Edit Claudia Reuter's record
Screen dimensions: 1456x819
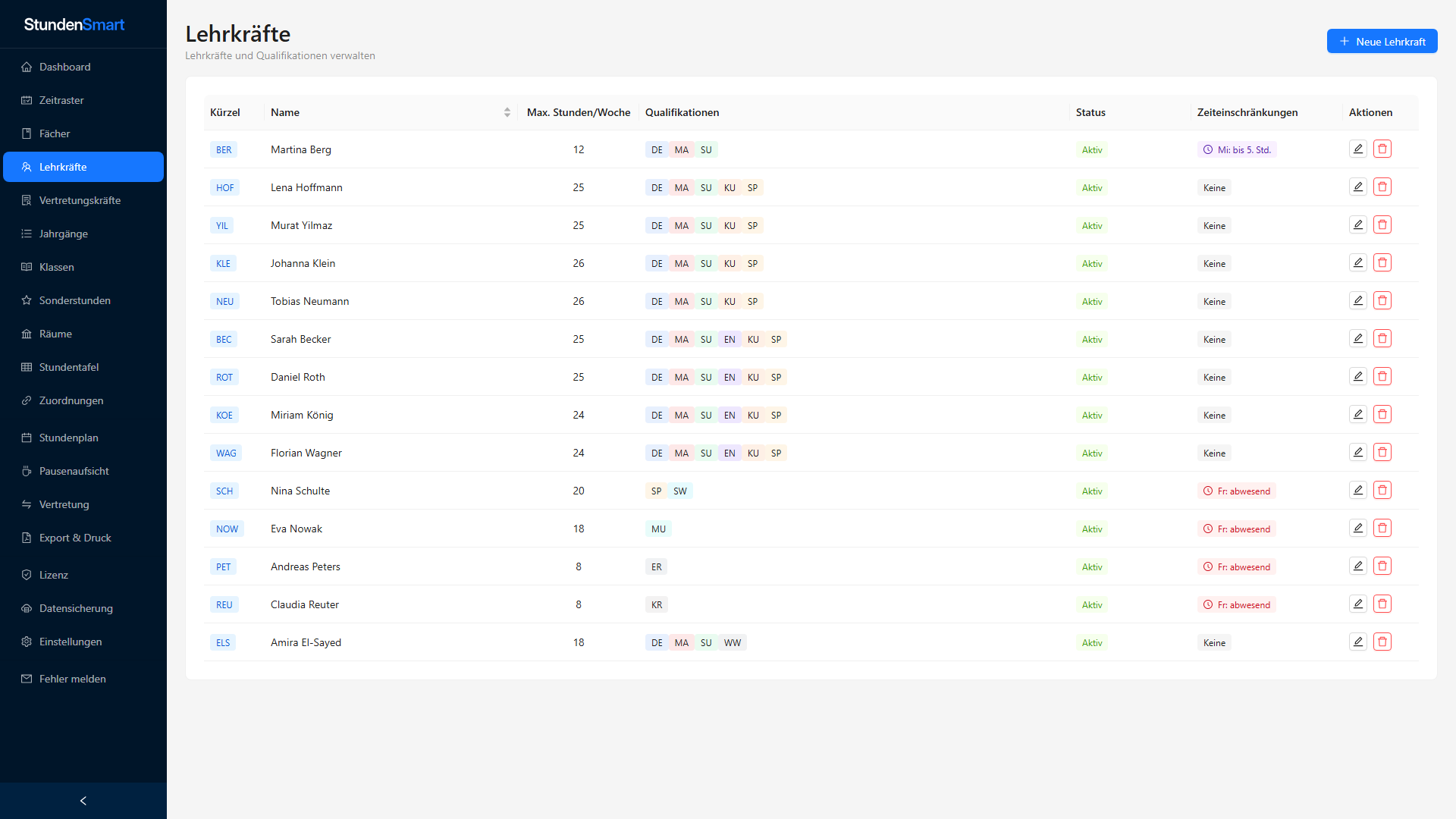[1358, 604]
